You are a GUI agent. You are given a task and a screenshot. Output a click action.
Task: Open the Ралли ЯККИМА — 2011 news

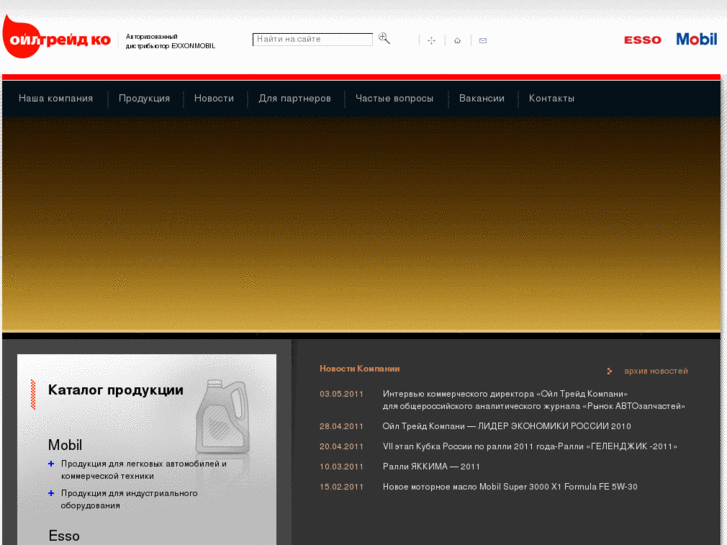(431, 467)
